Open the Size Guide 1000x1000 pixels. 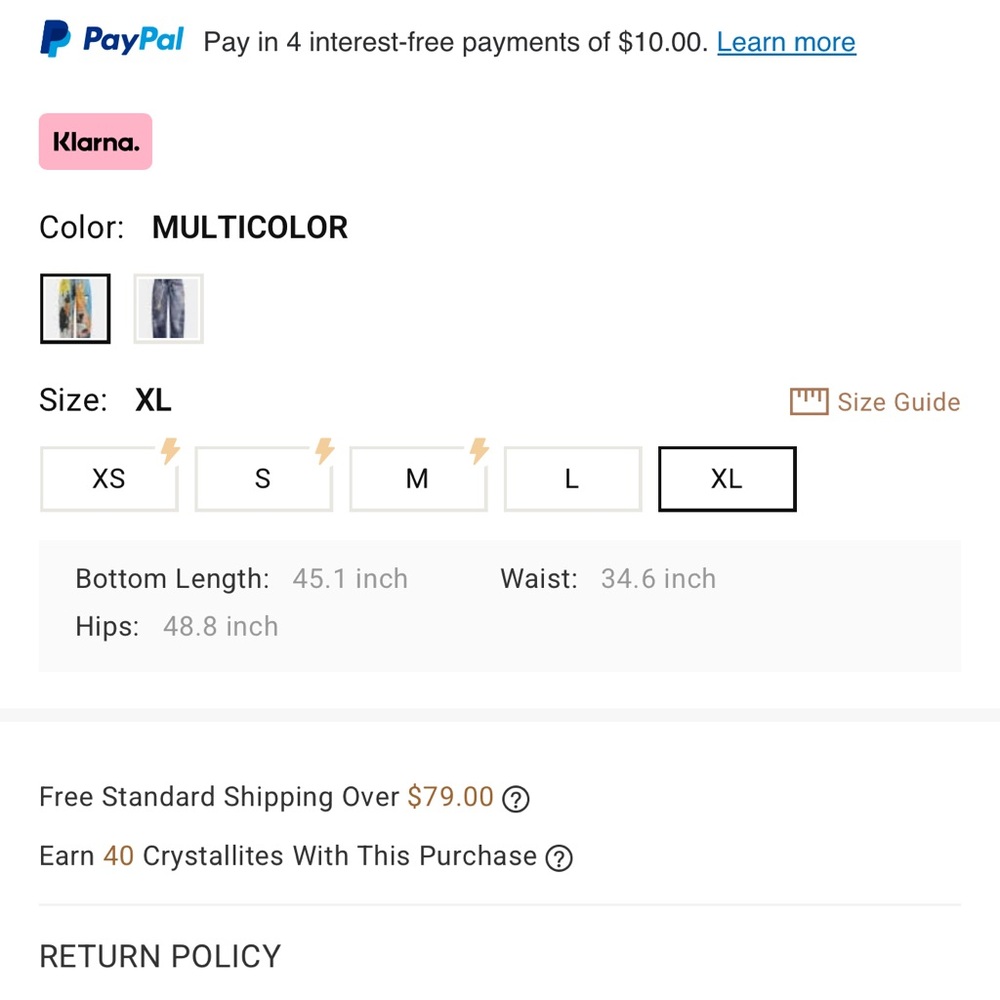pos(899,401)
